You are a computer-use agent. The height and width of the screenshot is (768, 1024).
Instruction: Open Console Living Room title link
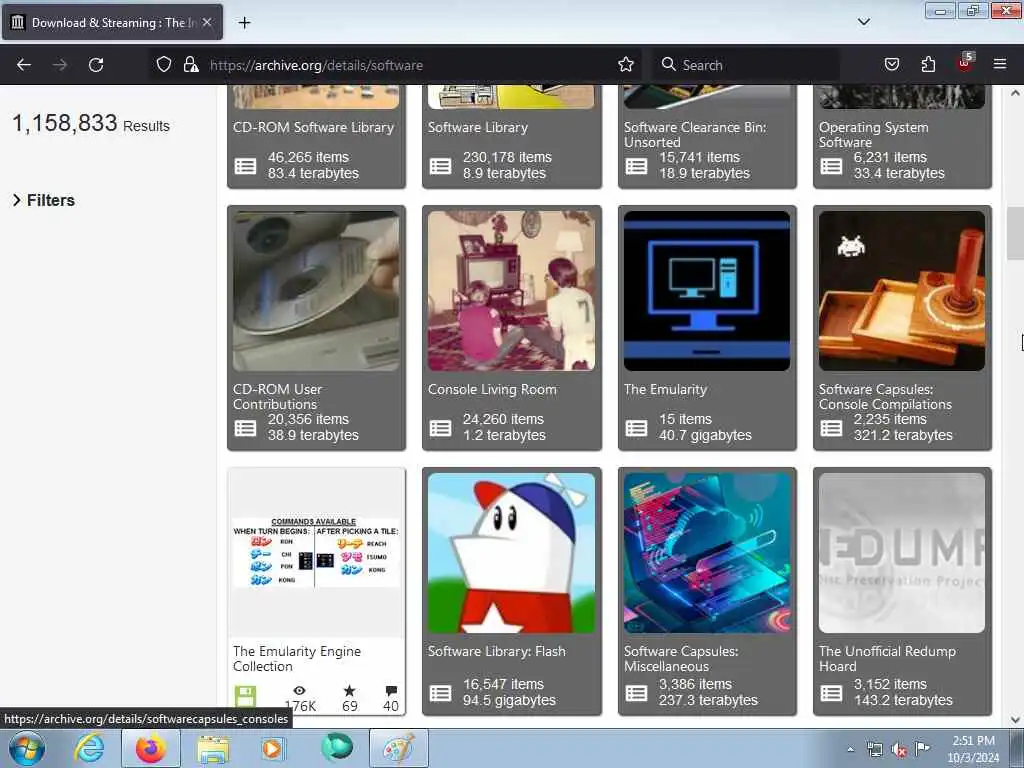click(x=492, y=389)
